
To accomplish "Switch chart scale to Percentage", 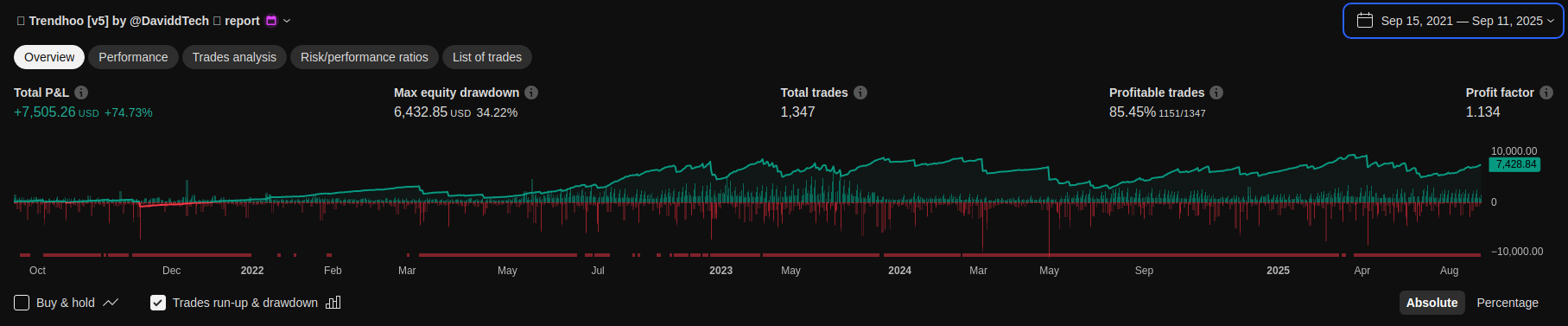I will tap(1508, 303).
